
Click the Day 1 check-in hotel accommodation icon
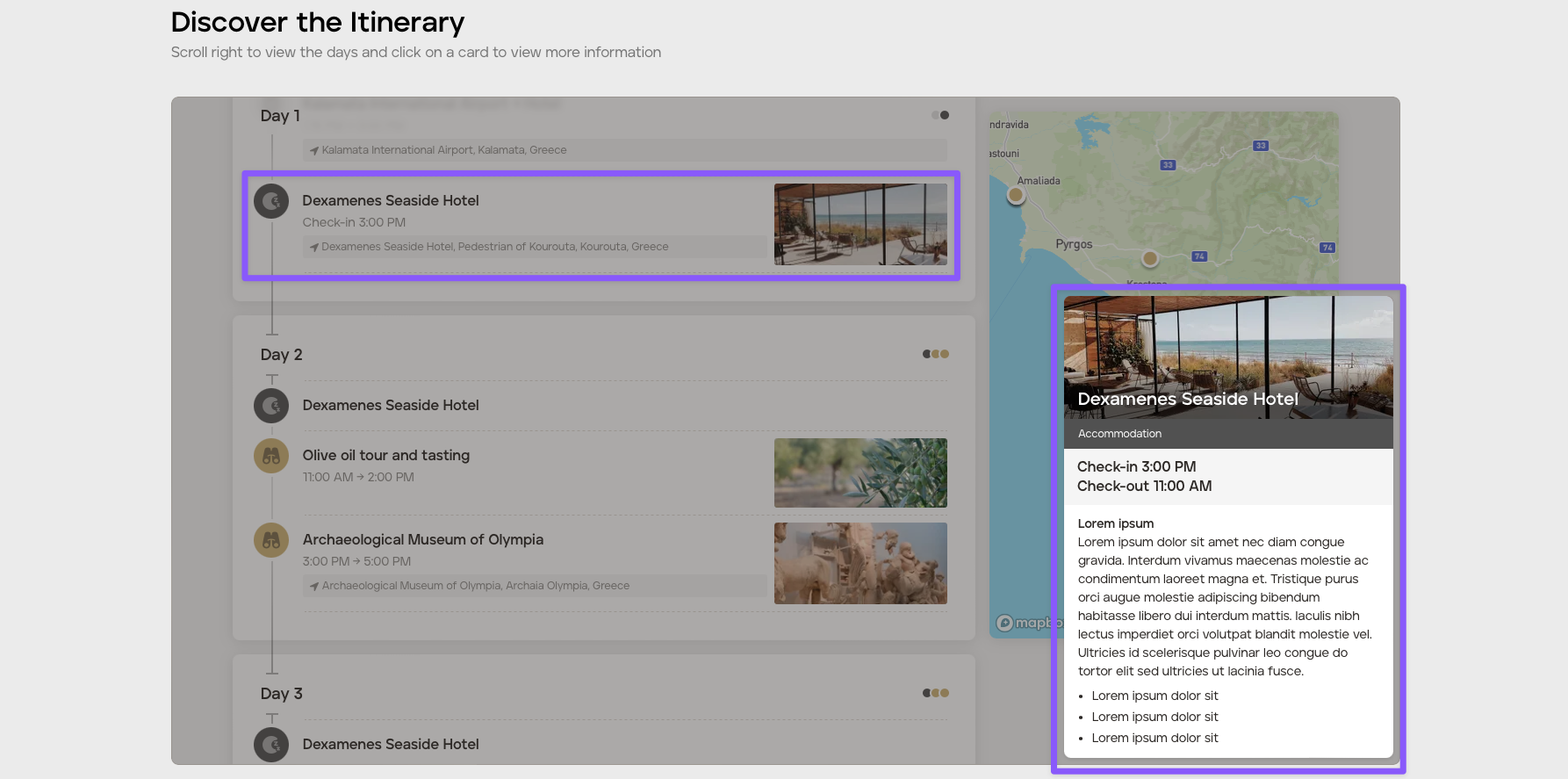click(x=271, y=201)
